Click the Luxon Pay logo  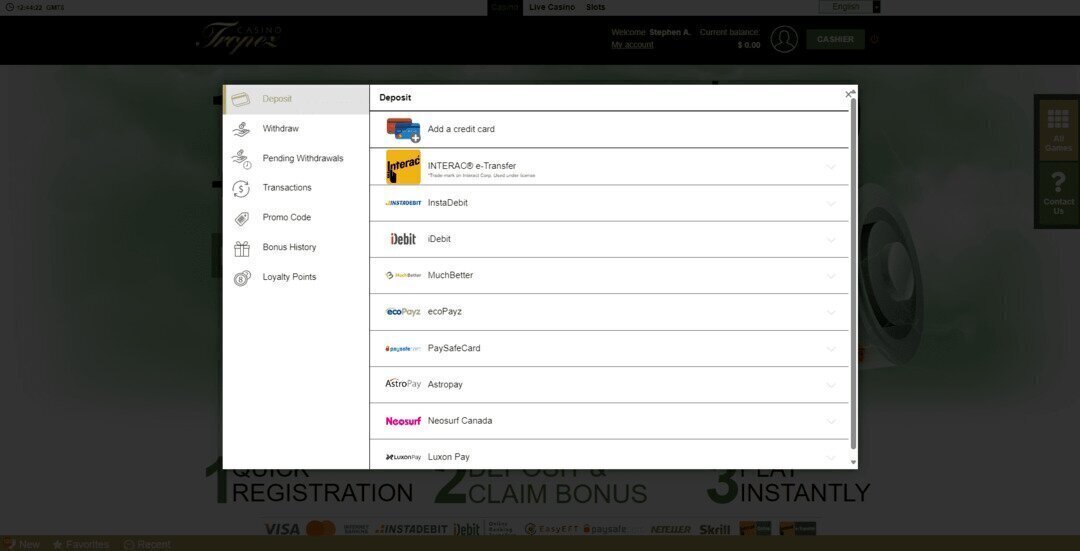pos(403,457)
